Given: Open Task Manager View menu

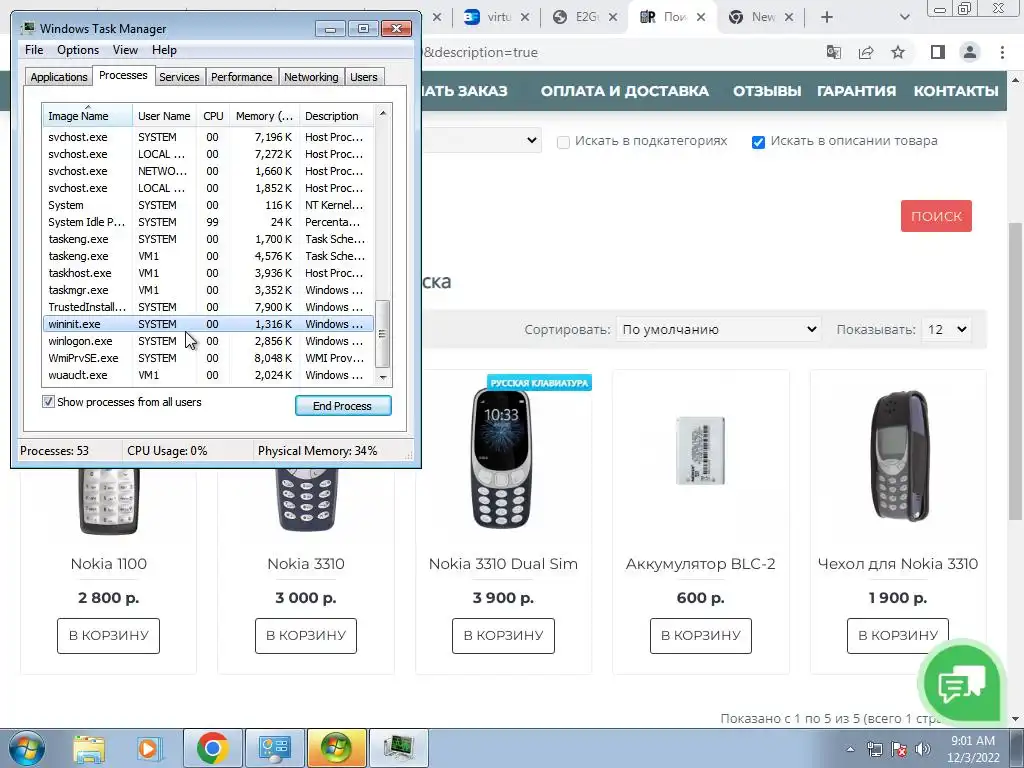Looking at the screenshot, I should point(125,50).
